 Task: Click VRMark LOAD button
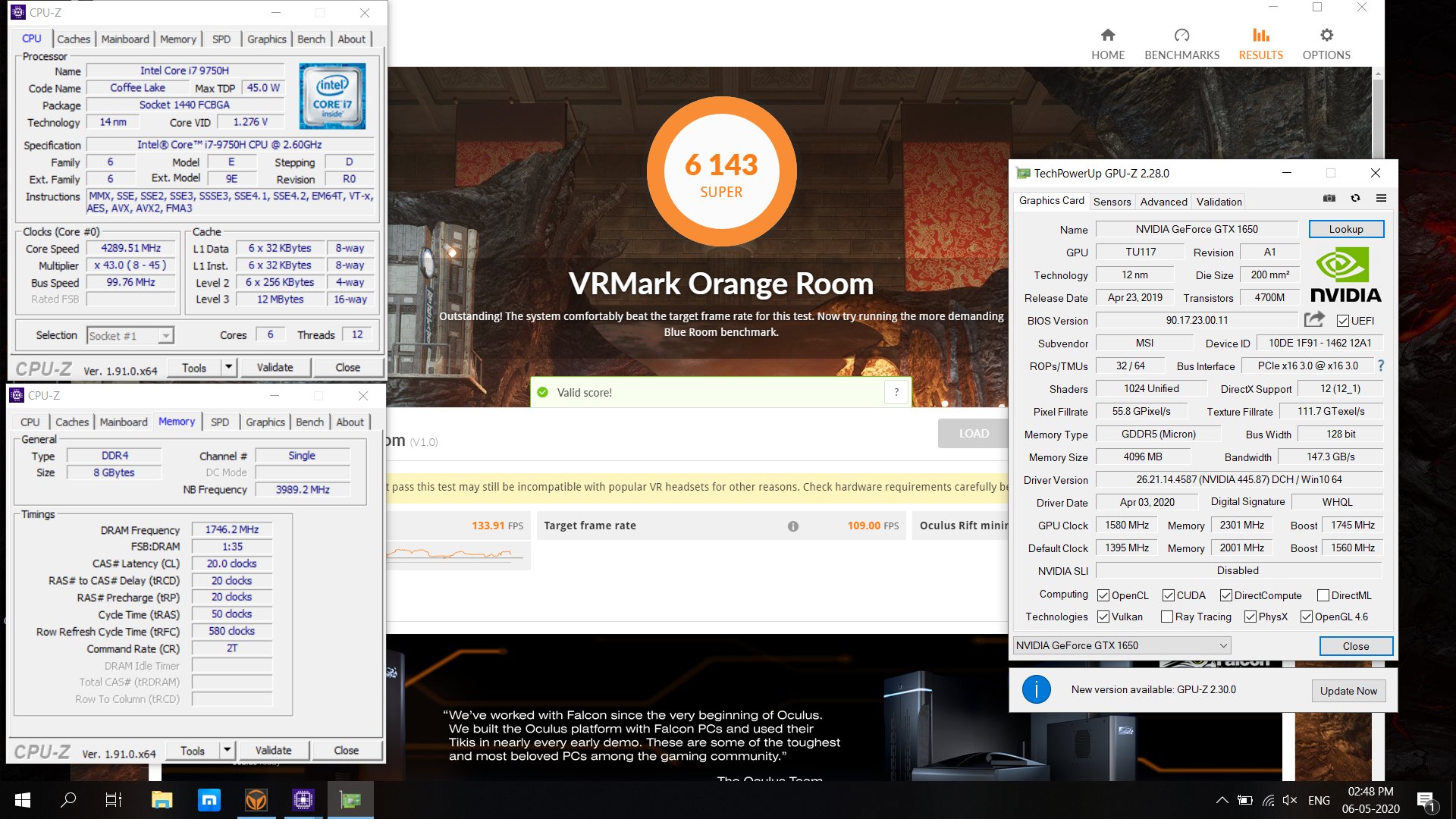[974, 434]
